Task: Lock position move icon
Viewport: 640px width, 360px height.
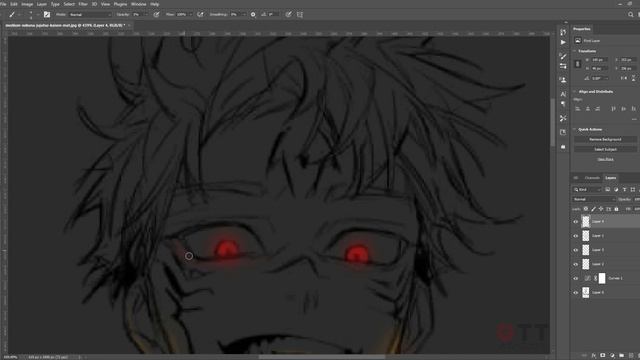Action: [601, 209]
